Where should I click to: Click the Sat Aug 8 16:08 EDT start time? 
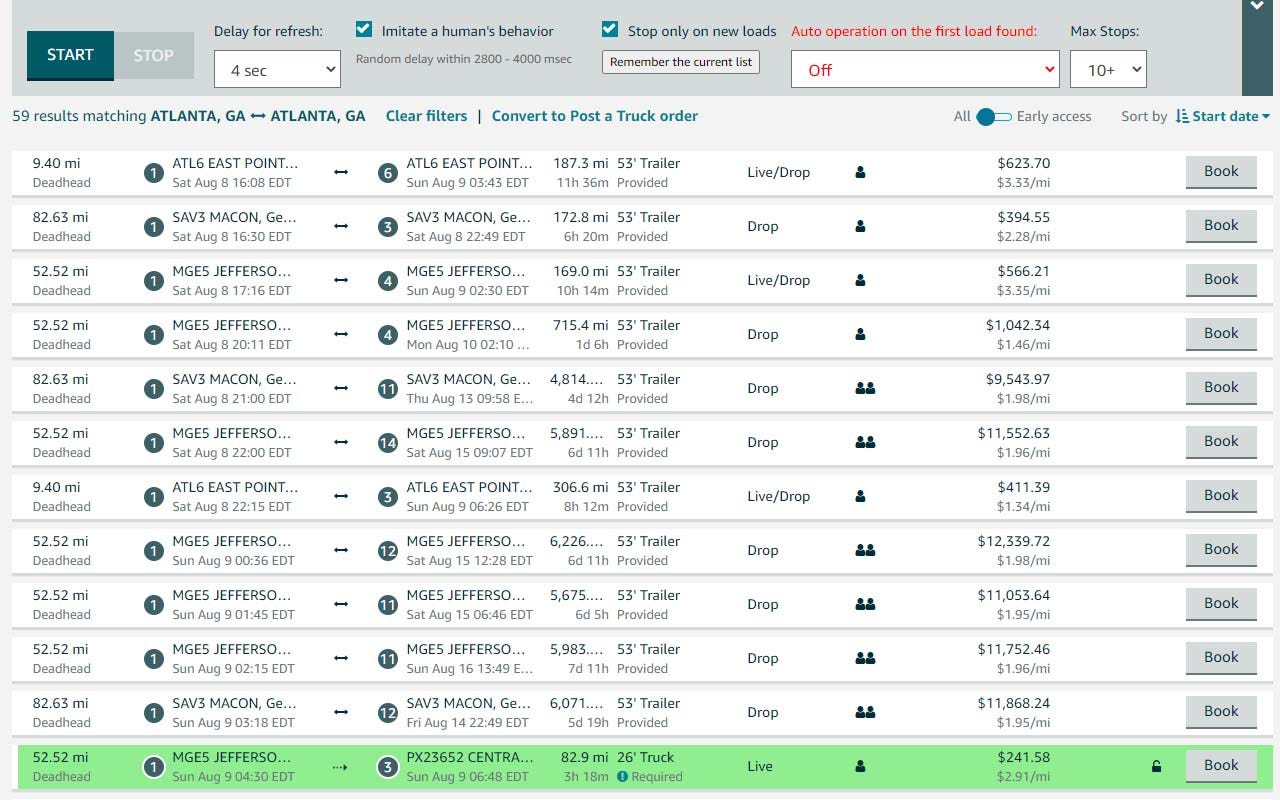tap(232, 183)
